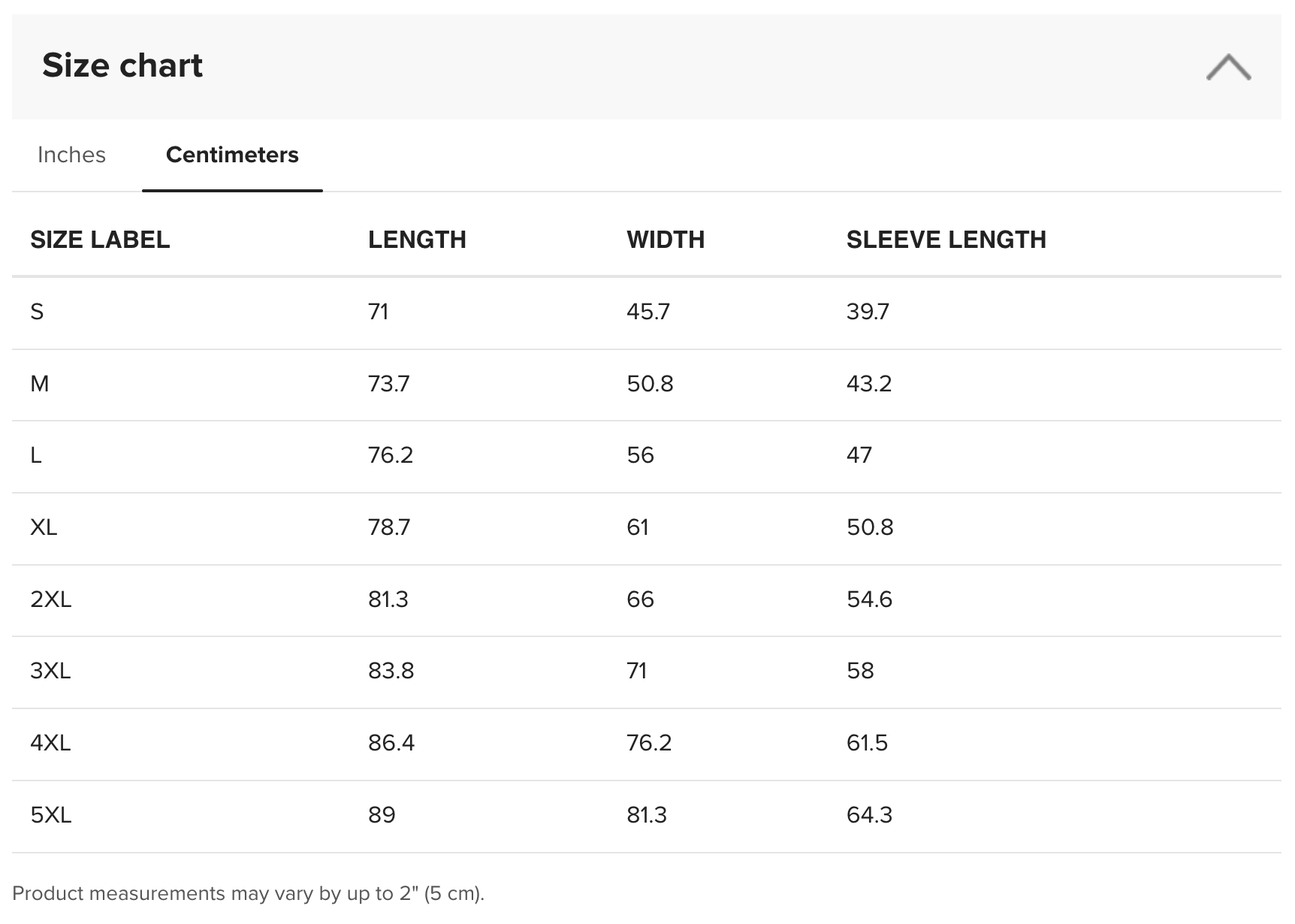Click the WIDTH column header
1295x924 pixels.
666,240
